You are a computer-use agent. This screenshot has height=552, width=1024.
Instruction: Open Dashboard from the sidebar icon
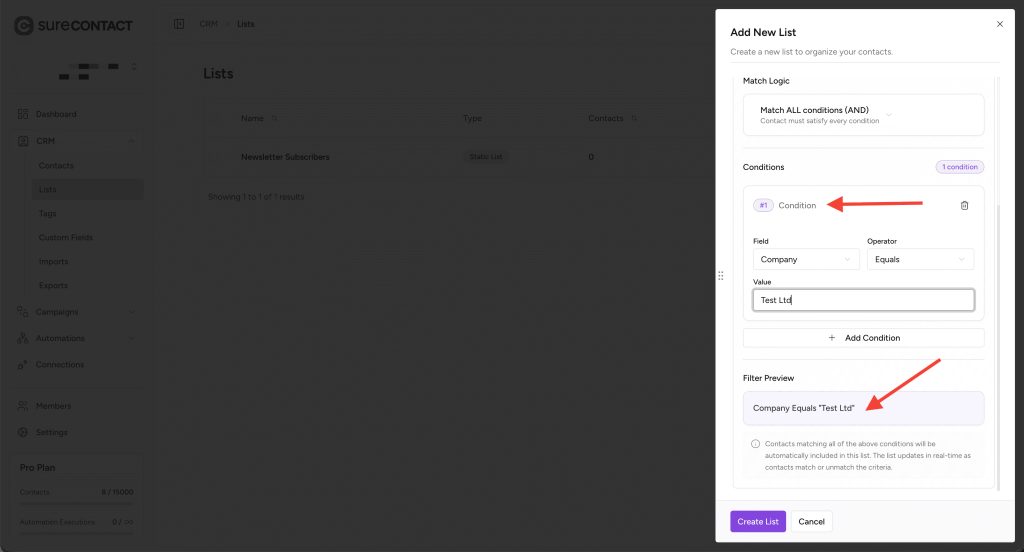(x=23, y=114)
